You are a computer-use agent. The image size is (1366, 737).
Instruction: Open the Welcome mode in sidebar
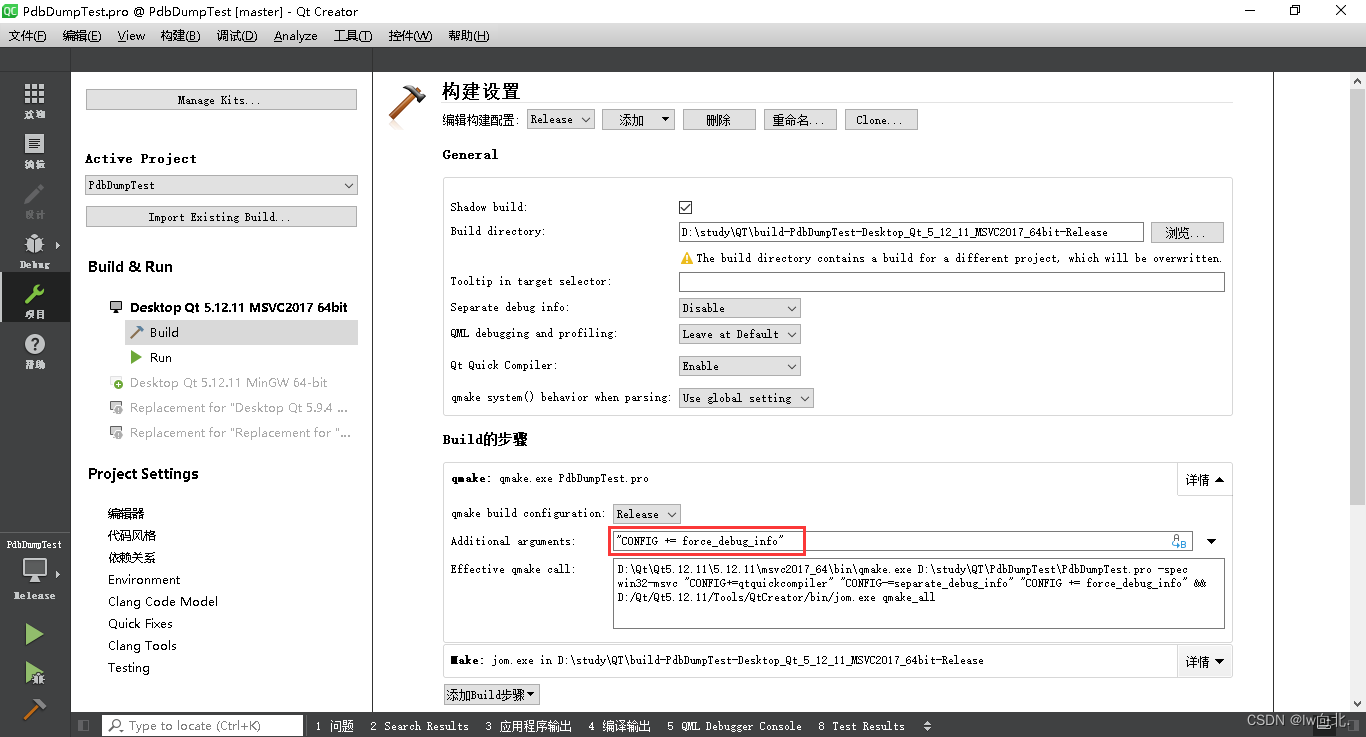35,100
